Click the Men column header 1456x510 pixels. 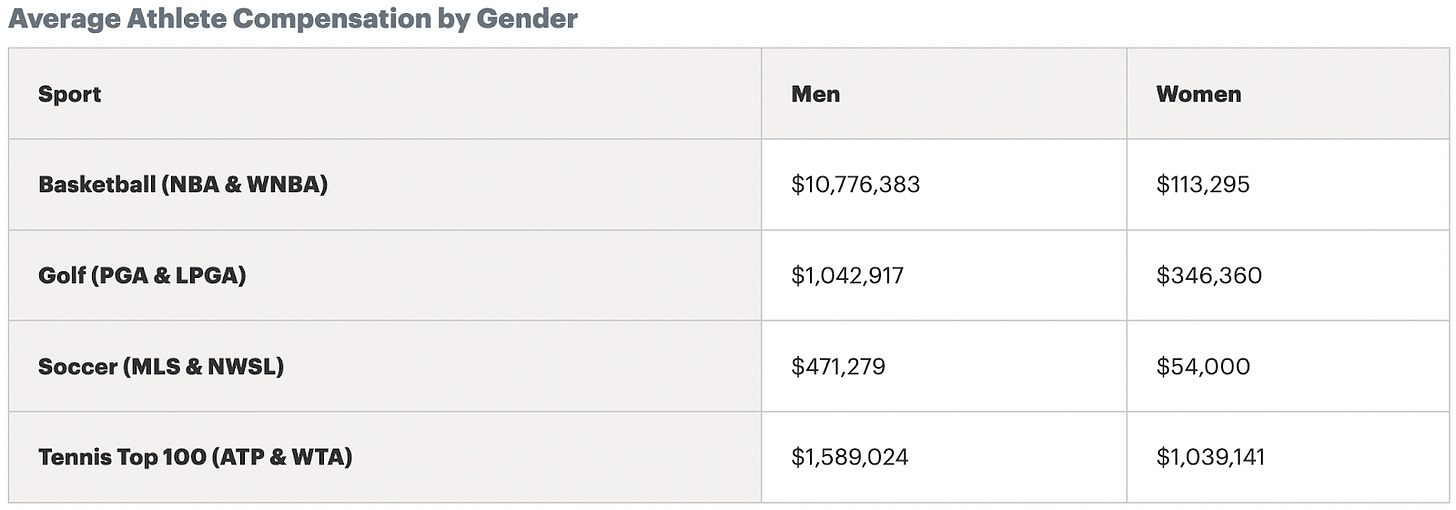coord(815,94)
